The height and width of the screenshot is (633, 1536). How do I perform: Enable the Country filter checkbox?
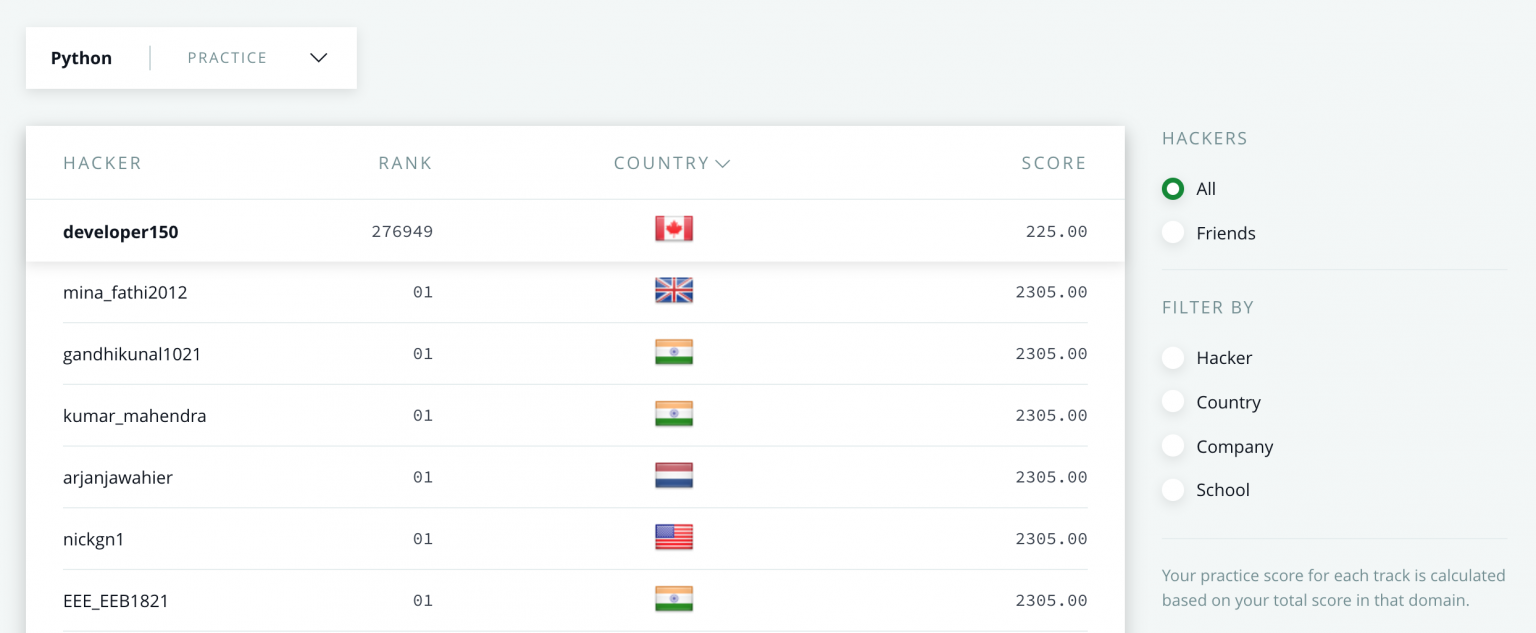tap(1172, 401)
